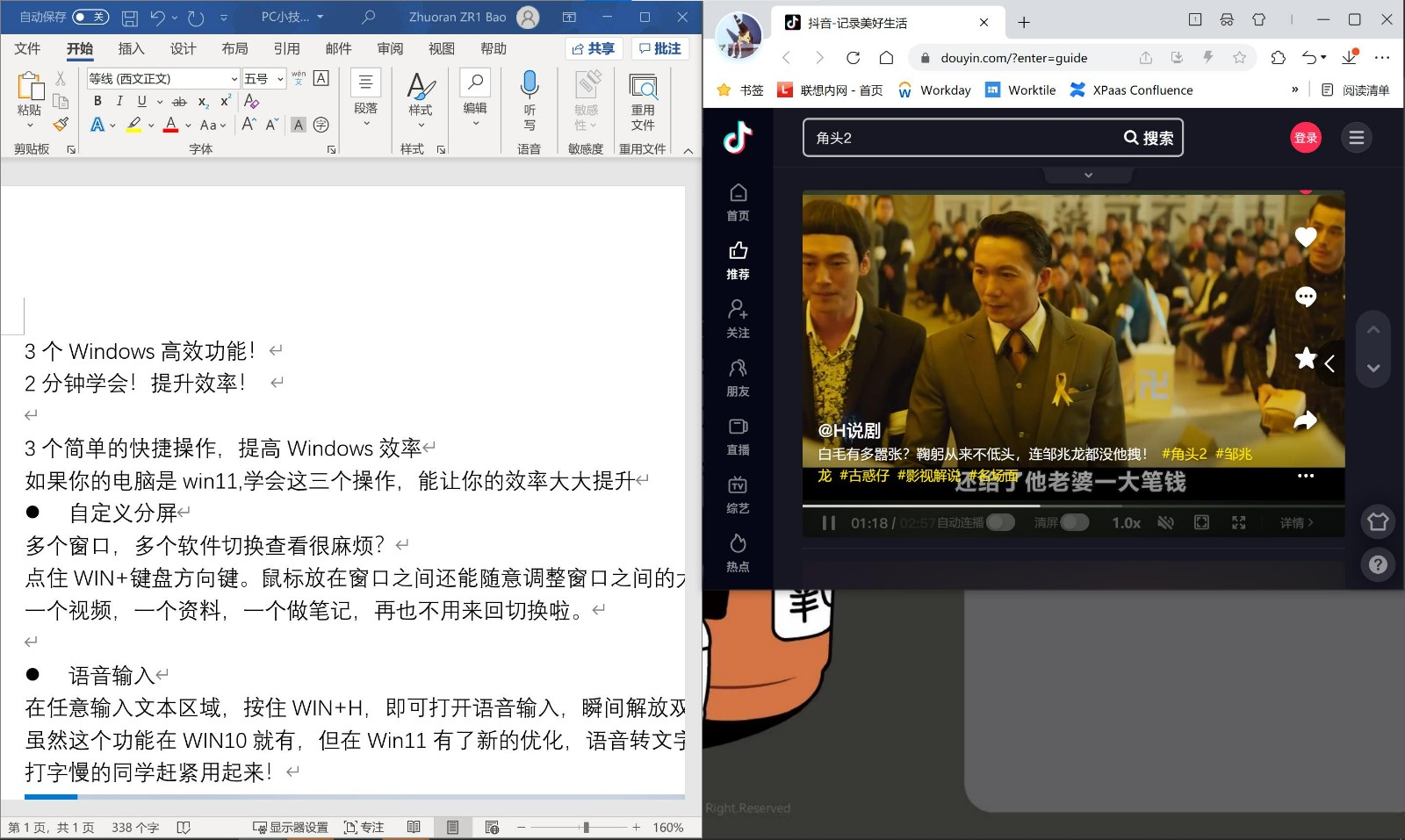This screenshot has width=1405, height=840.
Task: Toggle 自动连播 autoplay switch
Action: coord(1001,522)
